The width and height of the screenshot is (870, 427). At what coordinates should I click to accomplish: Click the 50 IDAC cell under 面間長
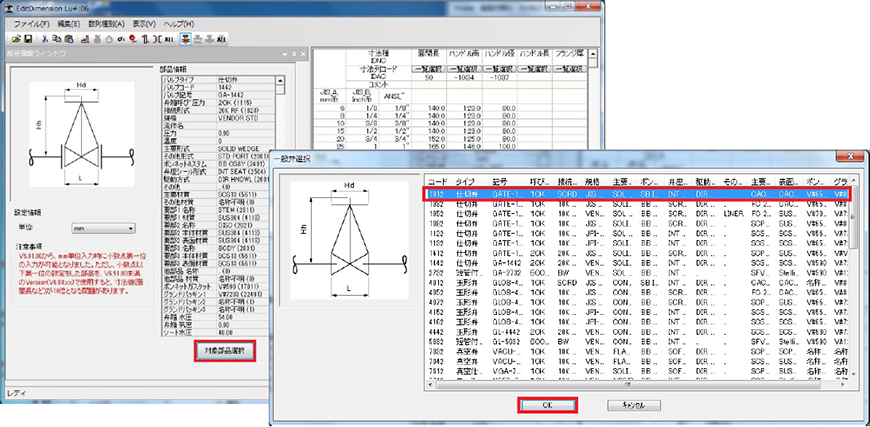(428, 77)
